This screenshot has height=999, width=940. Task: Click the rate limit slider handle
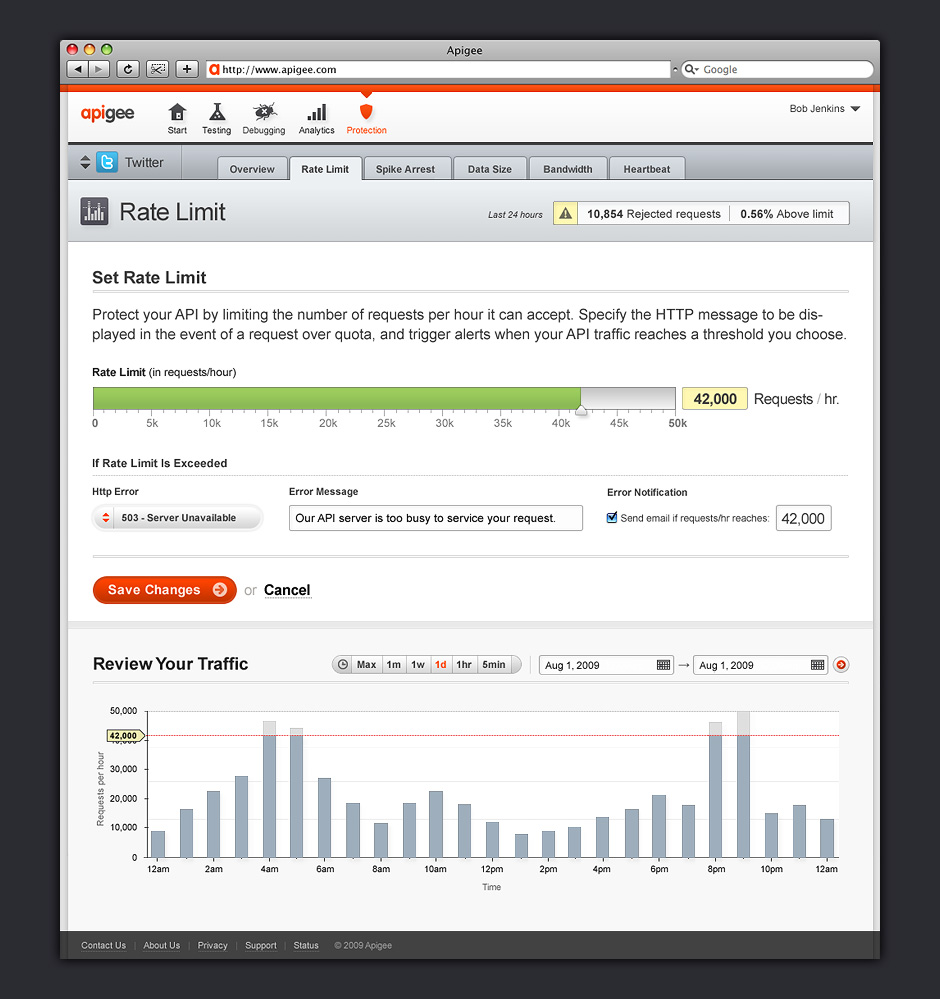[x=581, y=410]
